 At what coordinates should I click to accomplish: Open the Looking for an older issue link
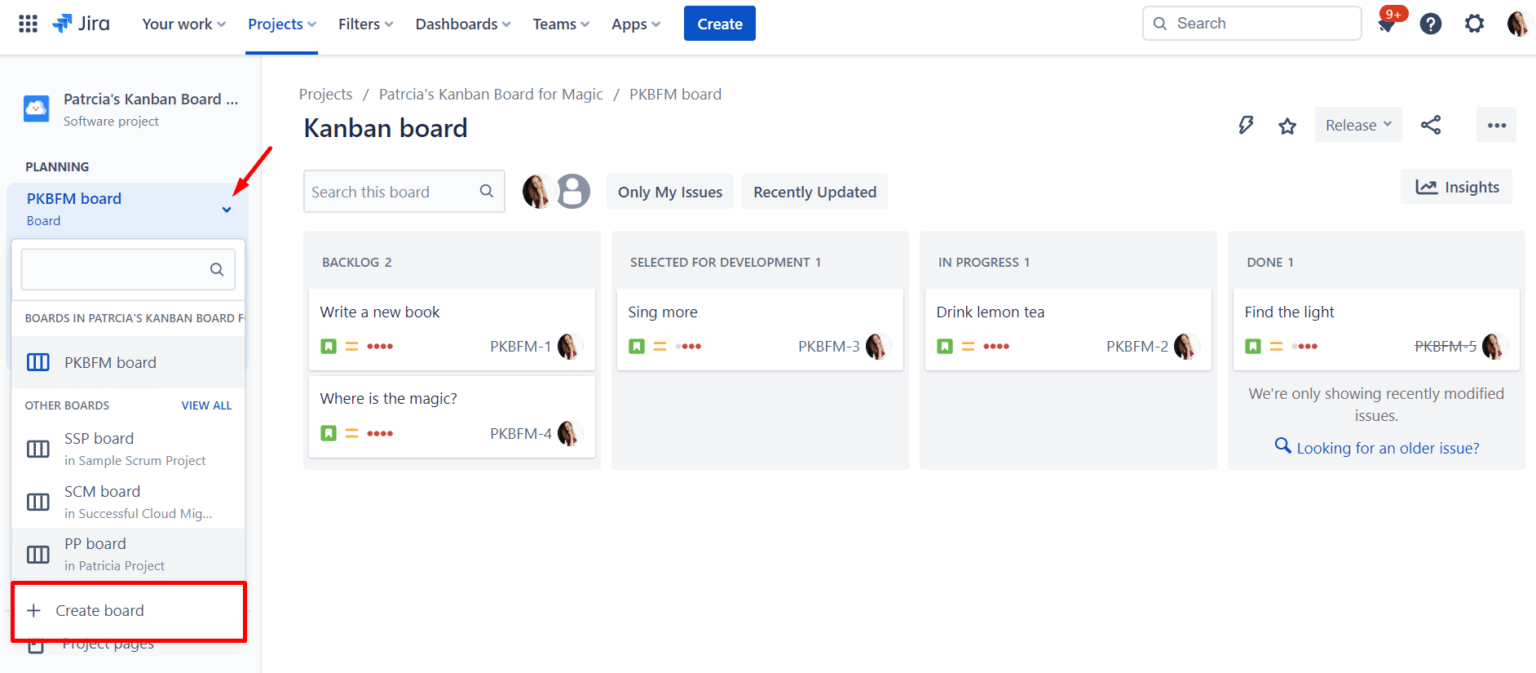[x=1386, y=447]
